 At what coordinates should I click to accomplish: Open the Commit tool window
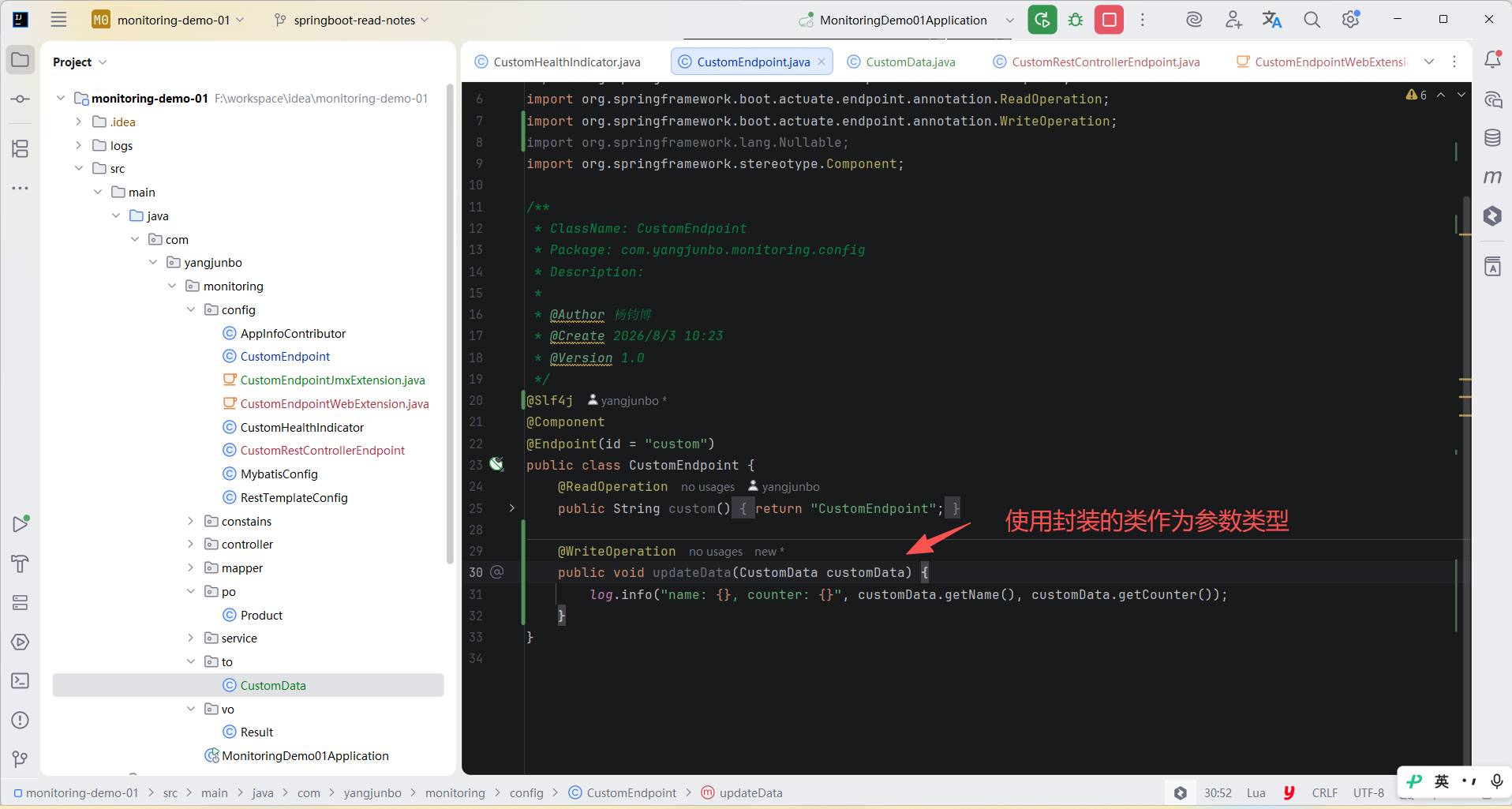[21, 99]
